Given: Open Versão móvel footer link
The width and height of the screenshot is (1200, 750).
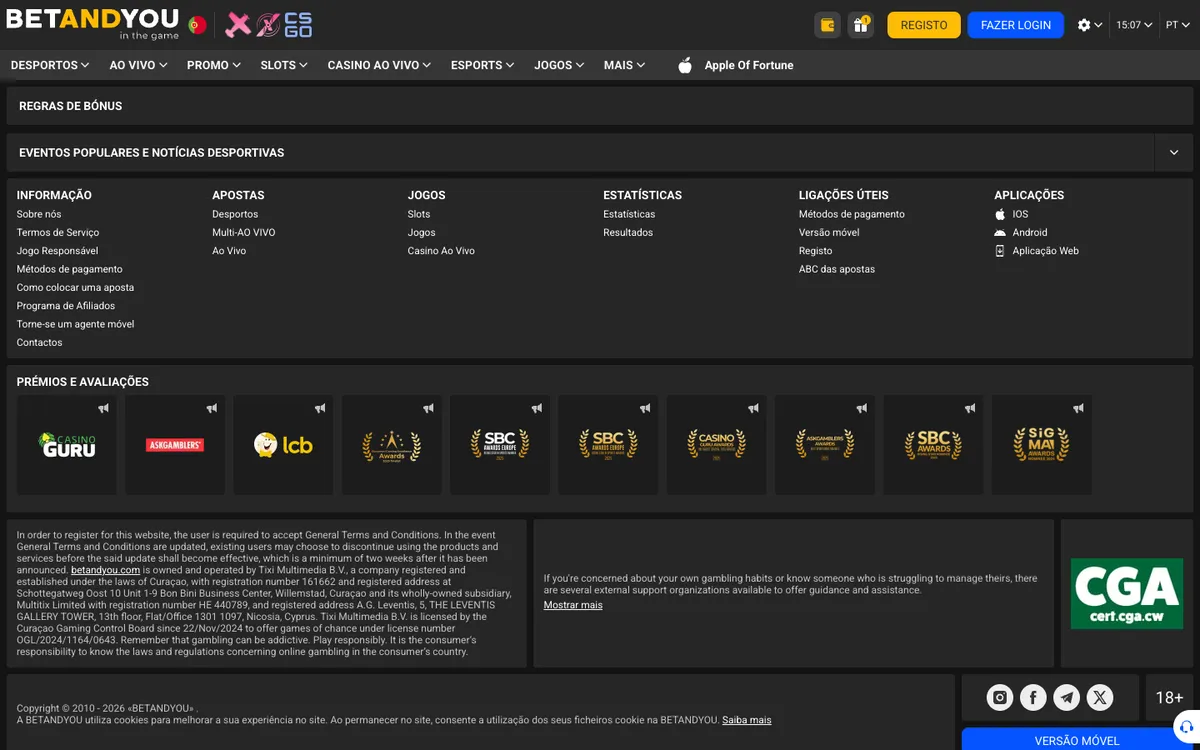Looking at the screenshot, I should click(829, 232).
